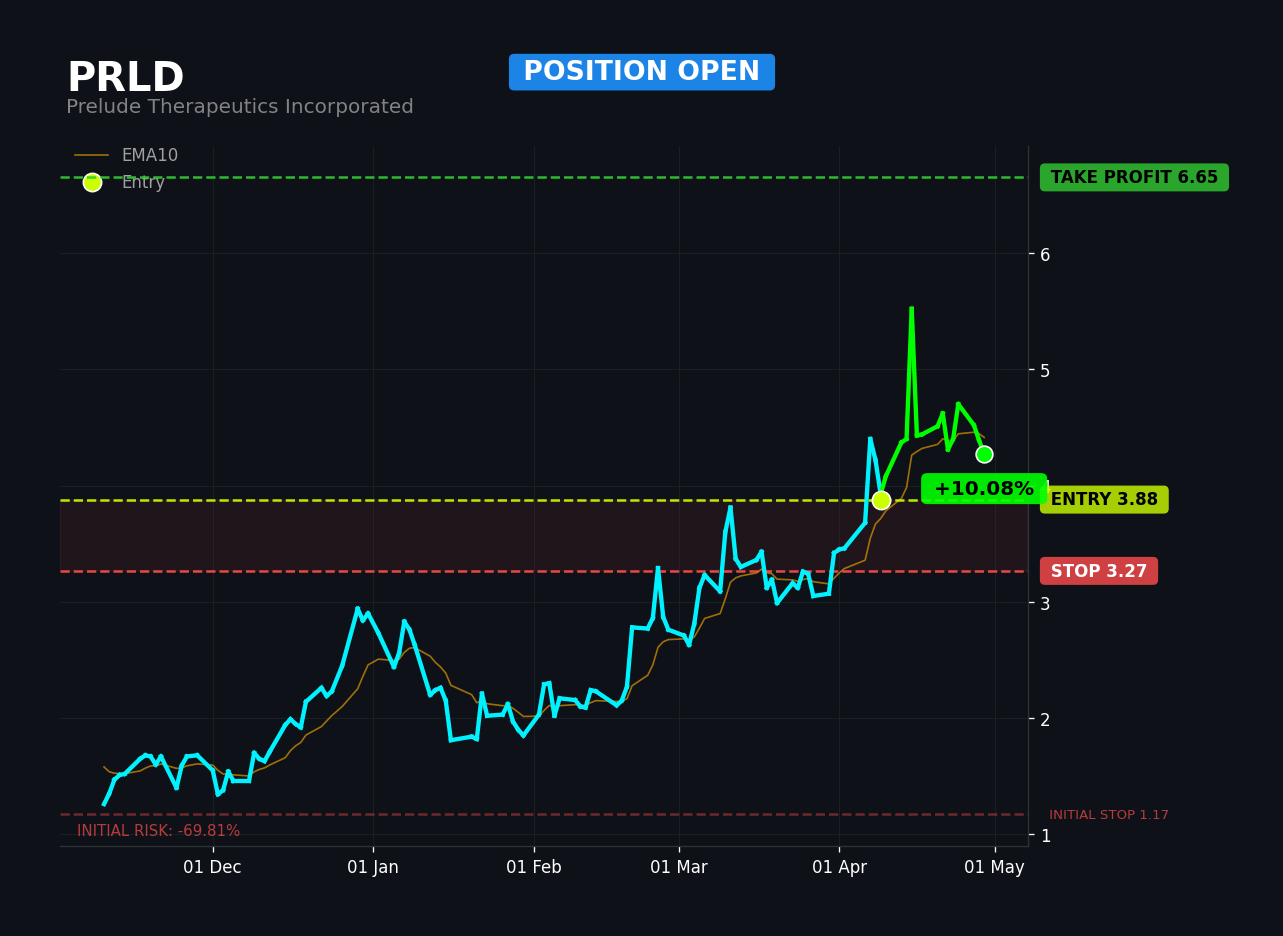Click the price axis value 1
The height and width of the screenshot is (936, 1283).
pyautogui.click(x=1045, y=835)
